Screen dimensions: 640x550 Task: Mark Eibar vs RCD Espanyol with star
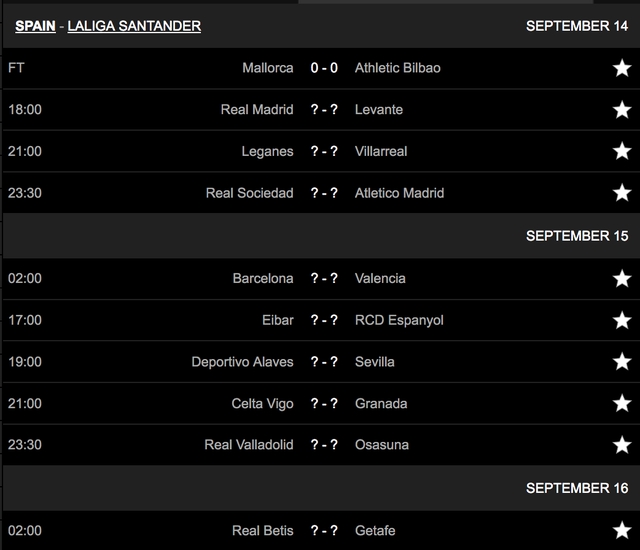[x=622, y=321]
